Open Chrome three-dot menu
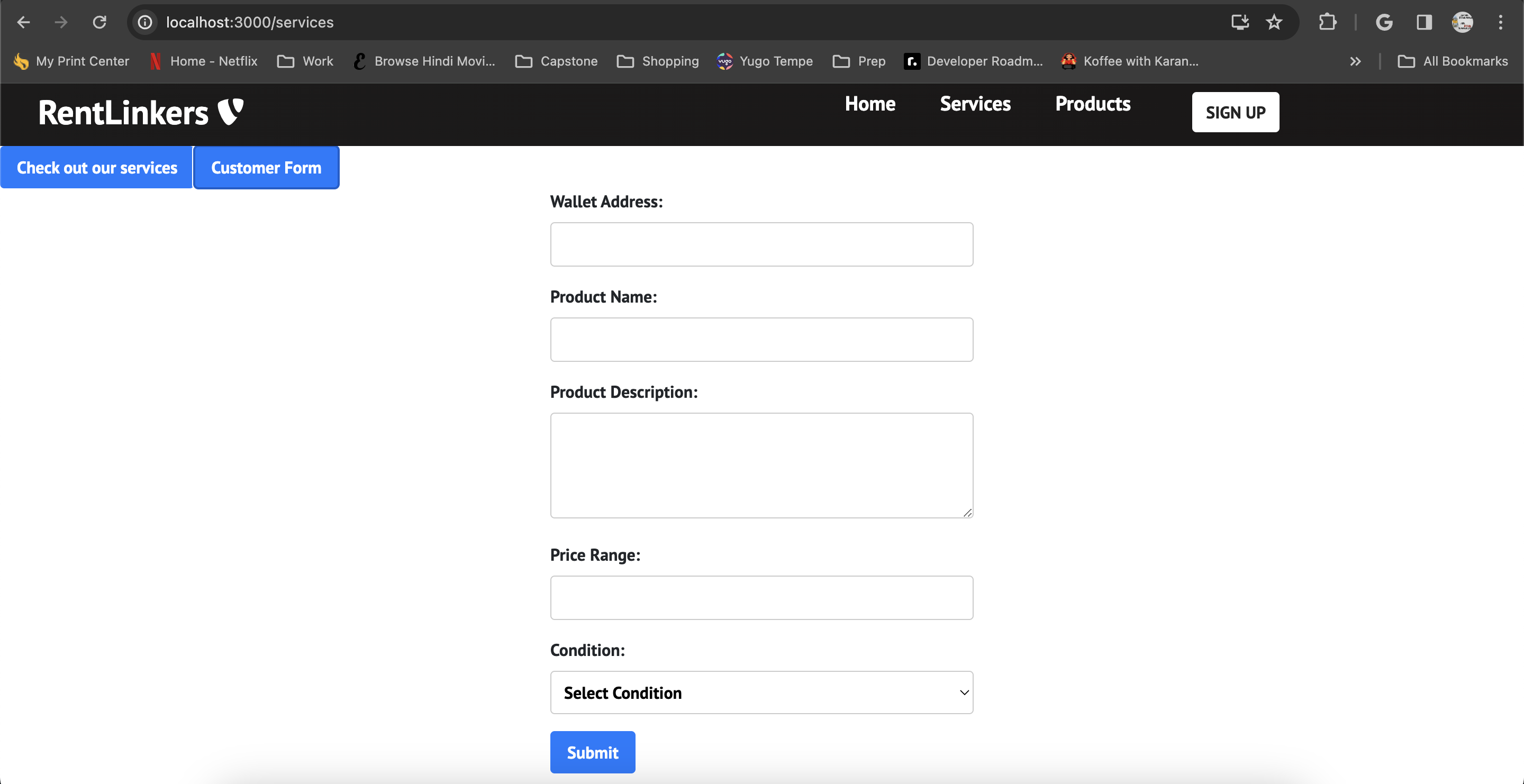 (x=1500, y=22)
